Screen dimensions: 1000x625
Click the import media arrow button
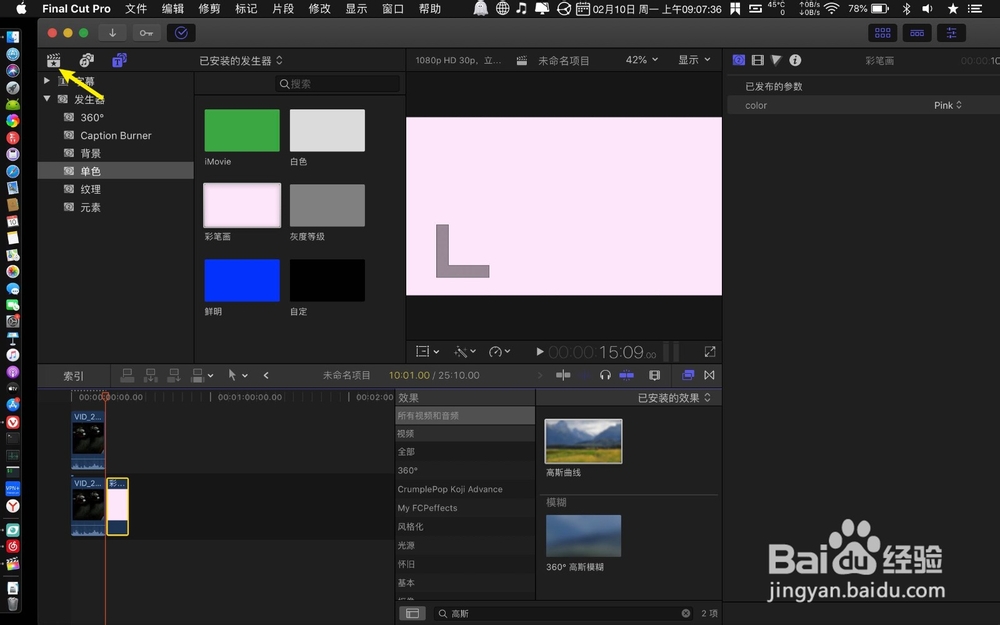pyautogui.click(x=112, y=33)
